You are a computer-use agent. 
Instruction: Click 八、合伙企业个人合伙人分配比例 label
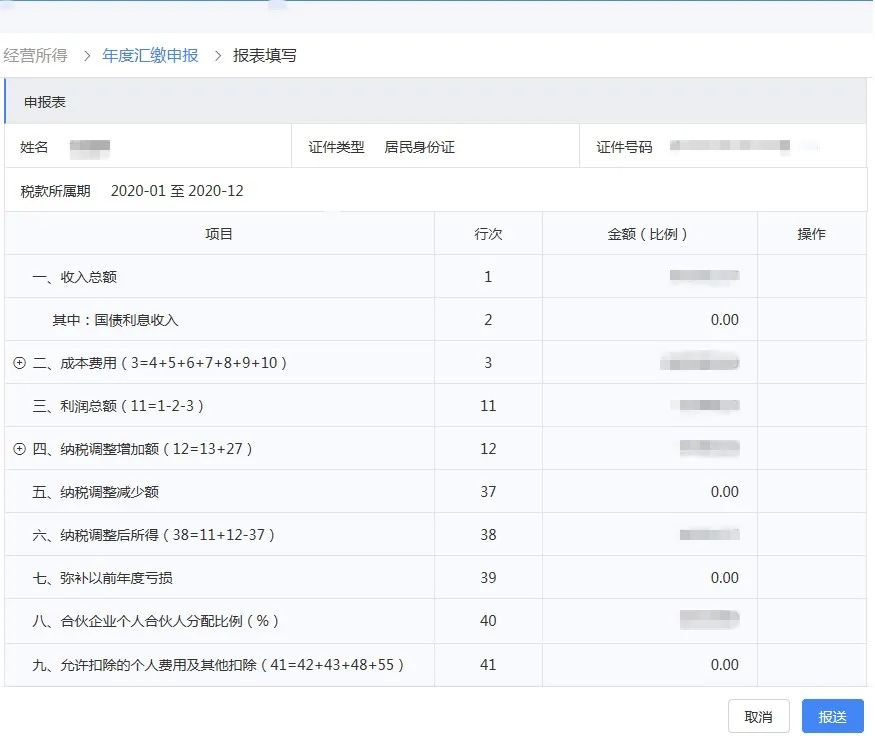pyautogui.click(x=156, y=621)
